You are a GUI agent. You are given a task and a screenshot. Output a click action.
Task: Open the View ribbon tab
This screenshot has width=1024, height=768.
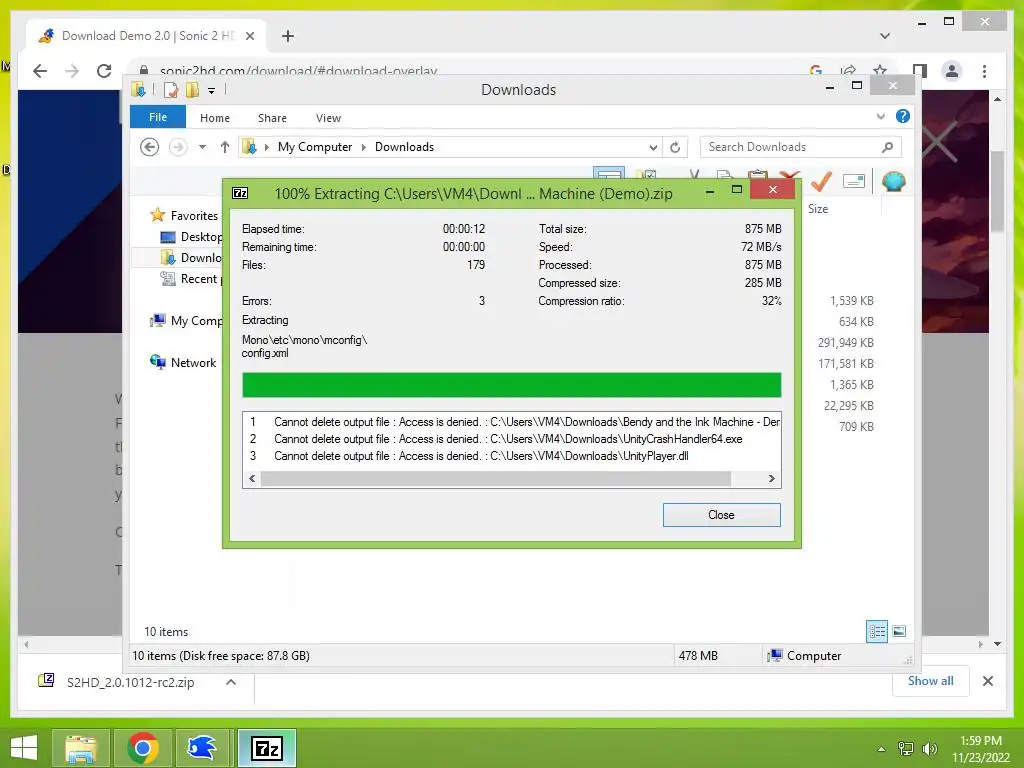click(x=328, y=118)
